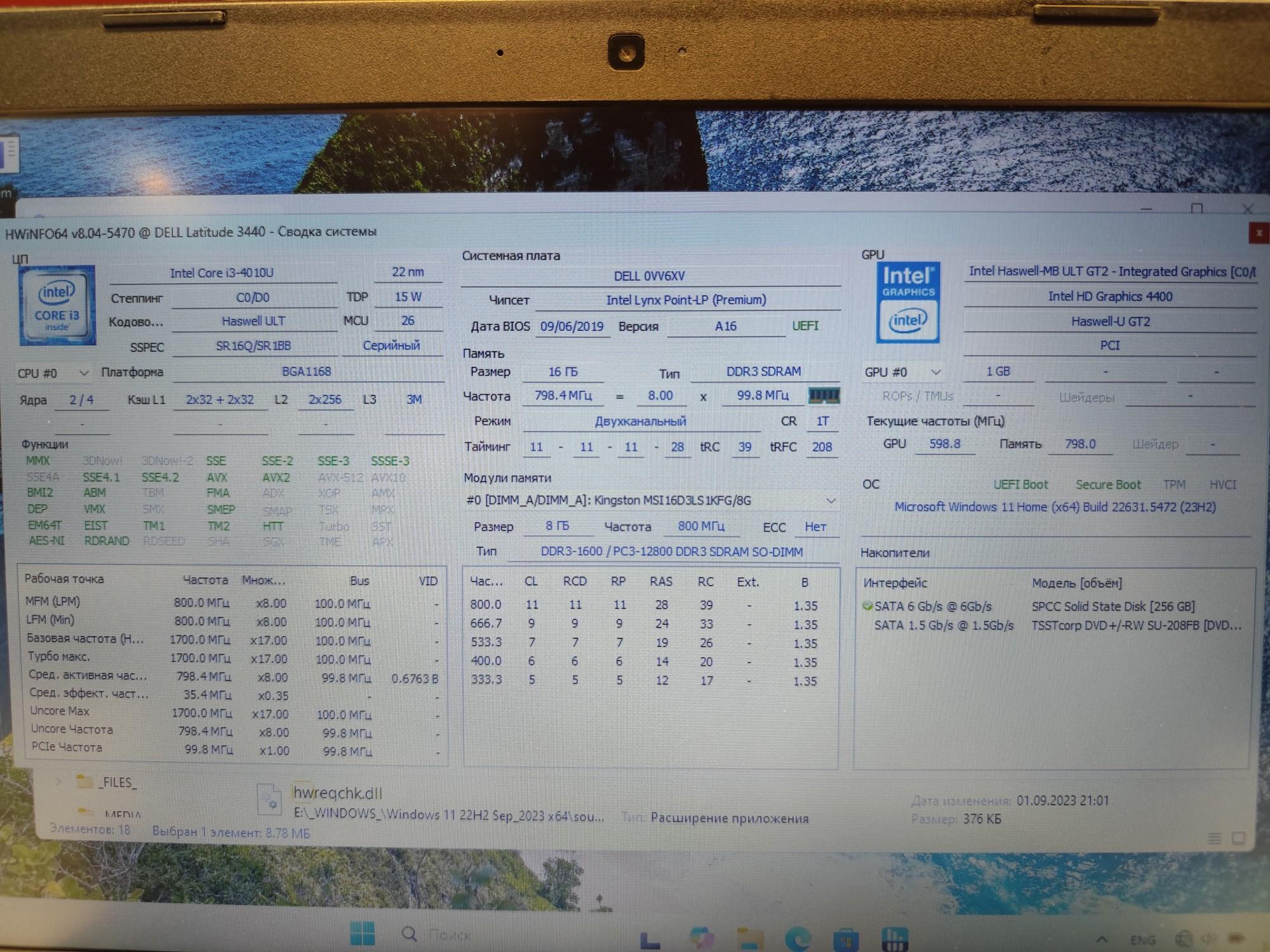This screenshot has height=952, width=1270.
Task: Close HWiNFO summary with red X
Action: coord(1259,233)
